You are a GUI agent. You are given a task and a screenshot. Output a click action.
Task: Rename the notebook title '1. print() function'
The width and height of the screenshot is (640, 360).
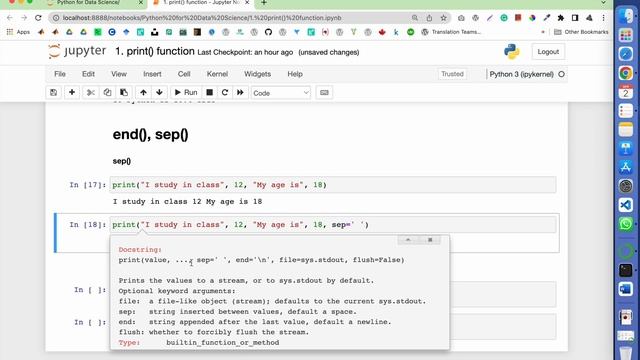tap(155, 51)
